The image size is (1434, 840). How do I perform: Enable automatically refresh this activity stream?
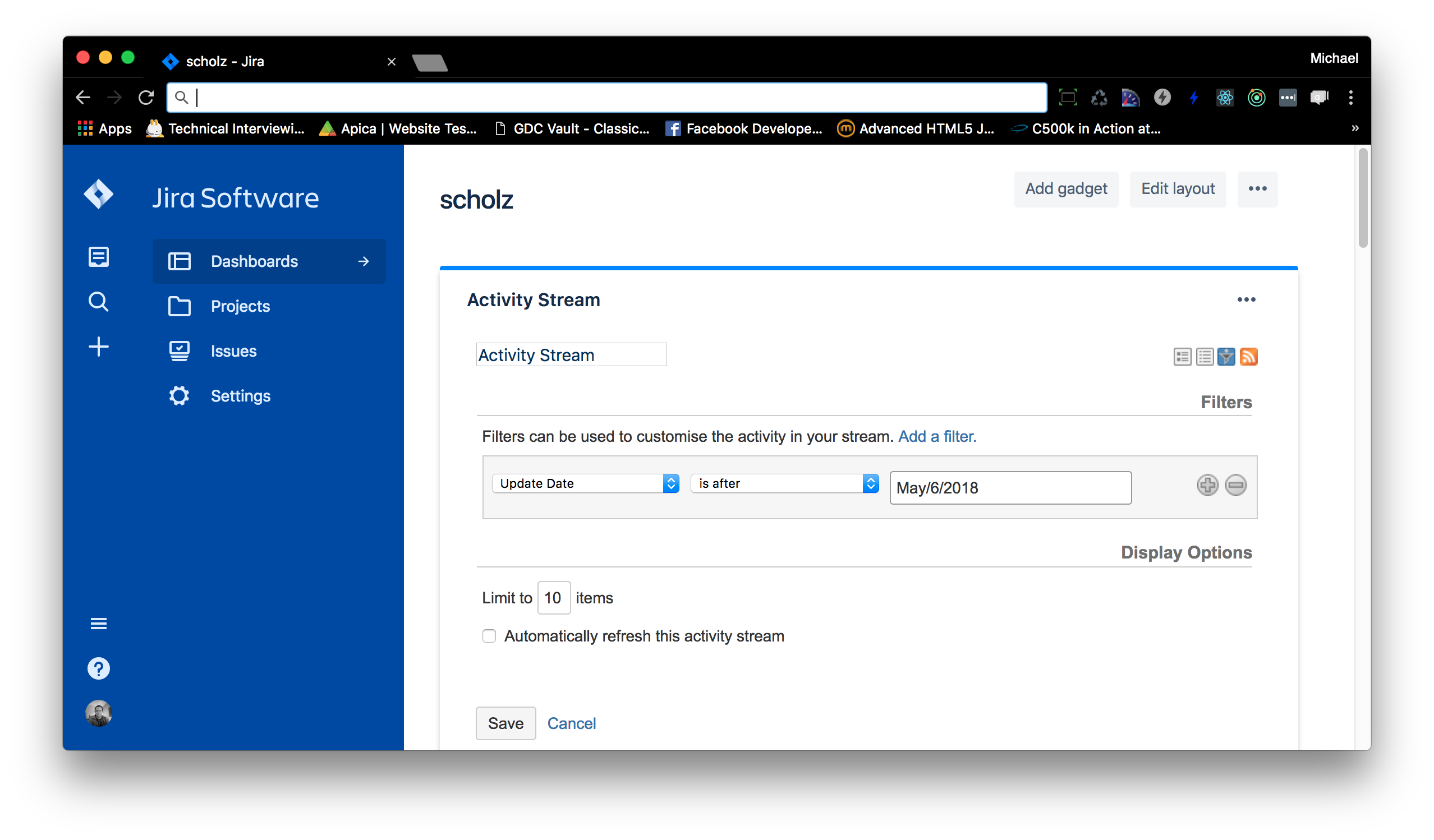point(489,636)
